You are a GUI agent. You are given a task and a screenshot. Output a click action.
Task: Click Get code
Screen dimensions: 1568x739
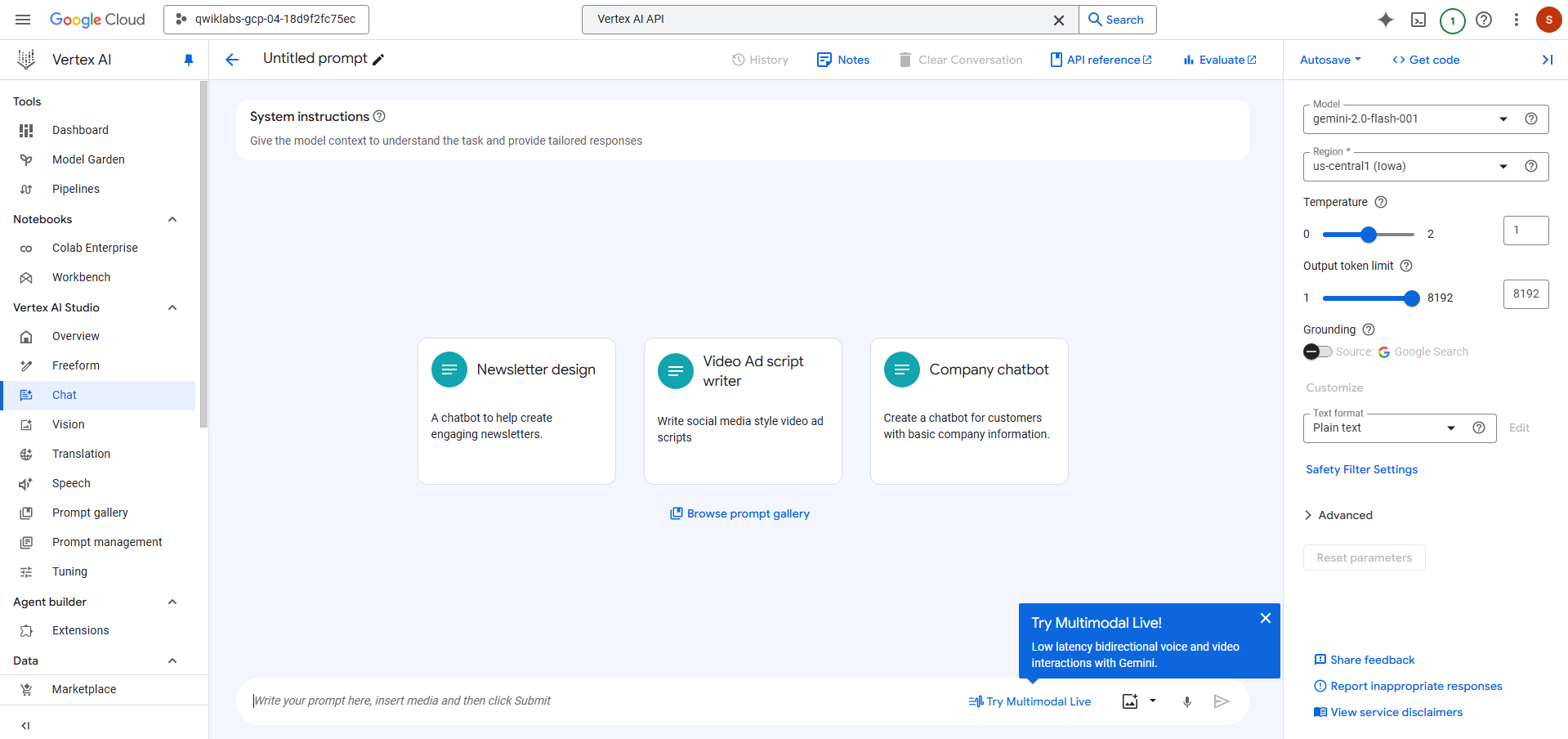(1426, 60)
